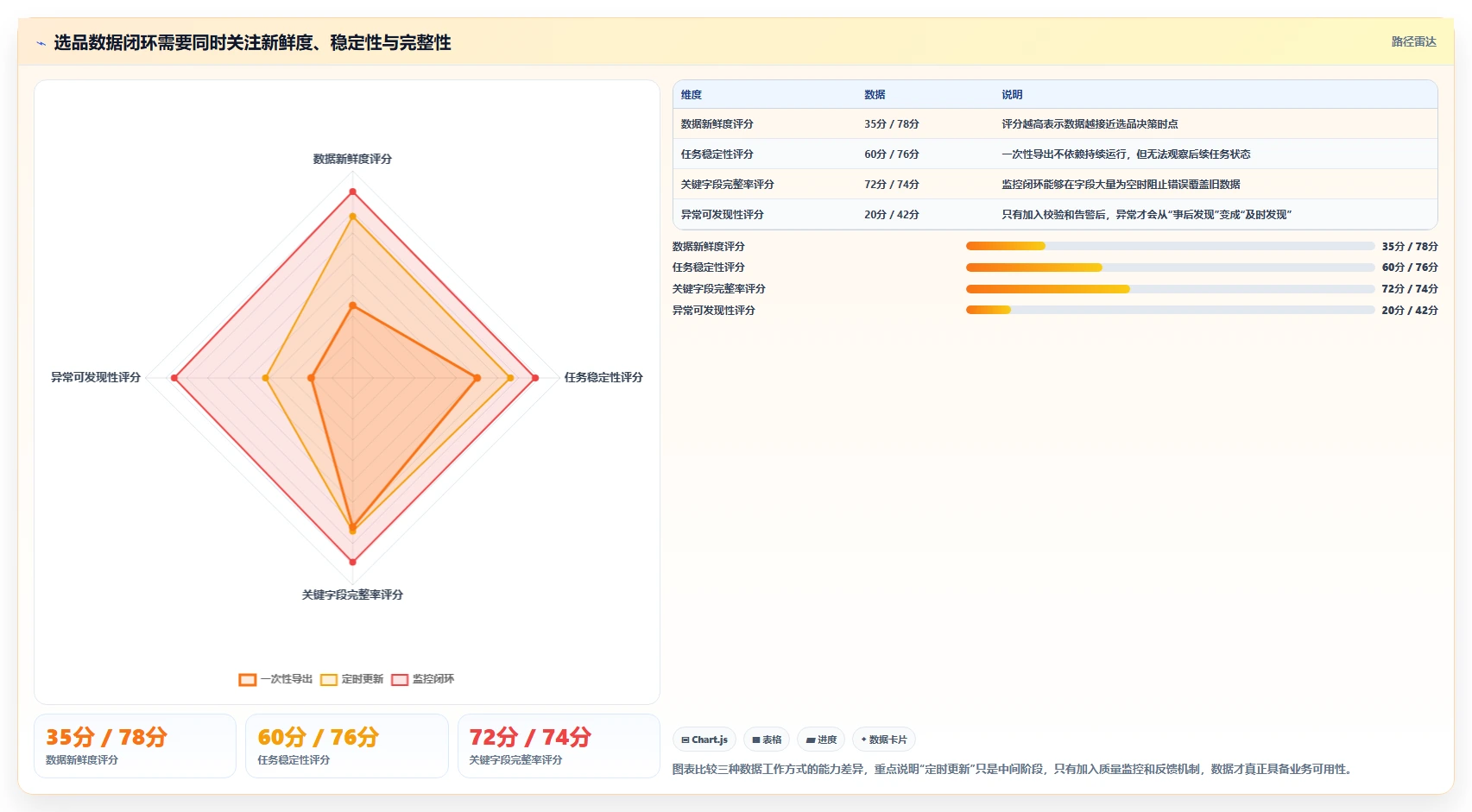This screenshot has height=812, width=1472.
Task: Click the radar axis label 关键字段完整率评分
Action: tap(352, 595)
